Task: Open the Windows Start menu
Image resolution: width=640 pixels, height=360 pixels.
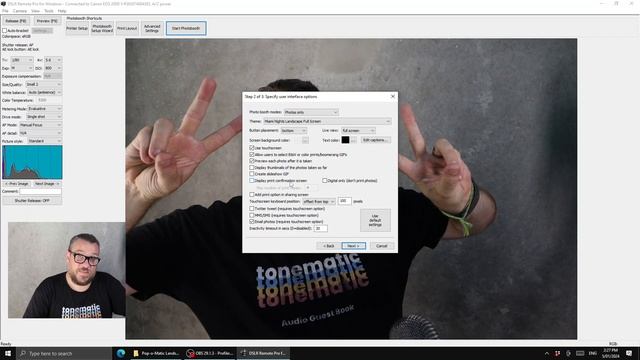Action: click(7, 353)
